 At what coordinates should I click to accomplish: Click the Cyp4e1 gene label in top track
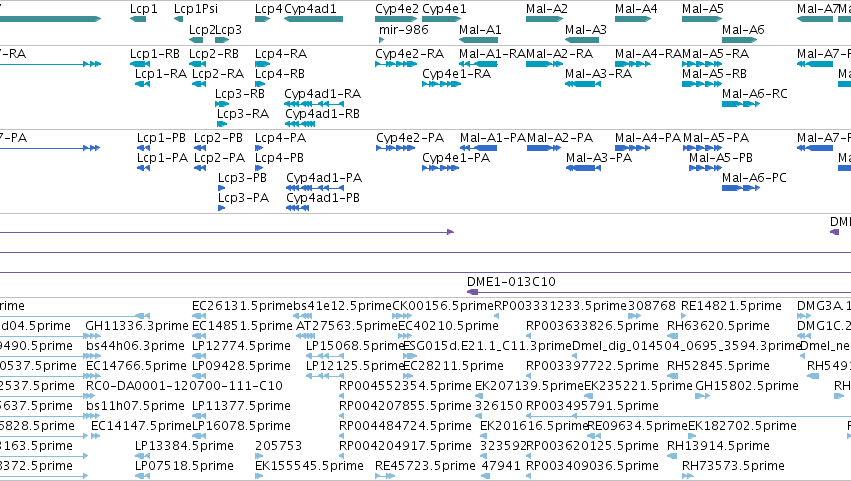tap(444, 9)
